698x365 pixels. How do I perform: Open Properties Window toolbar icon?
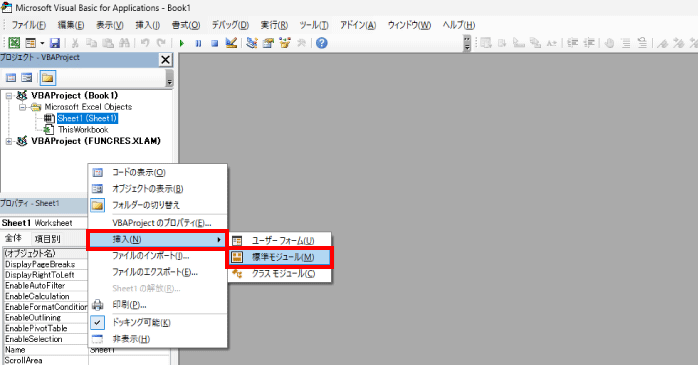[268, 43]
